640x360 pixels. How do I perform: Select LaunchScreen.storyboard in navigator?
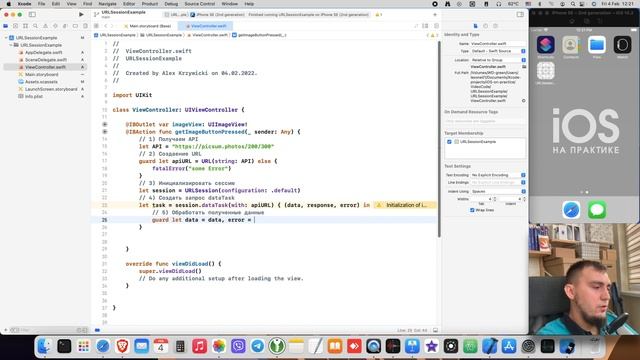pos(51,89)
